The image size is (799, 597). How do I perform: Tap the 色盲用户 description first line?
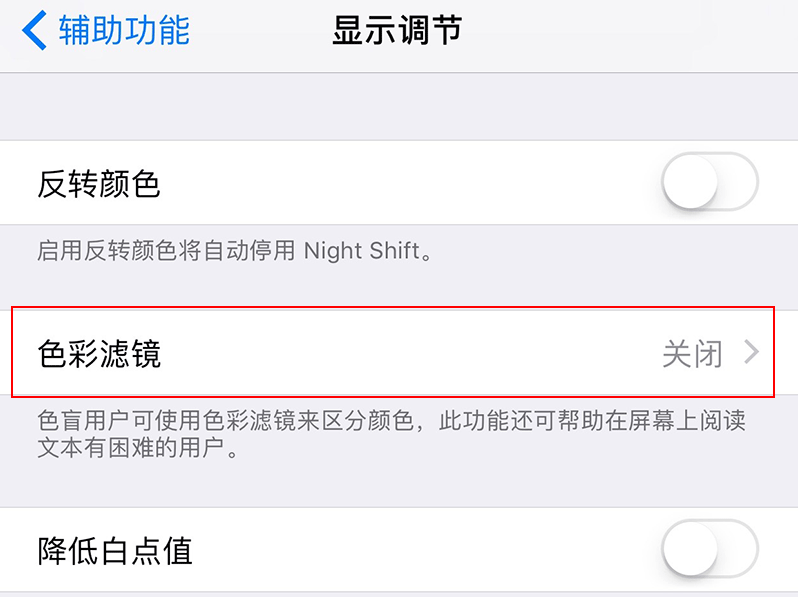tap(390, 418)
